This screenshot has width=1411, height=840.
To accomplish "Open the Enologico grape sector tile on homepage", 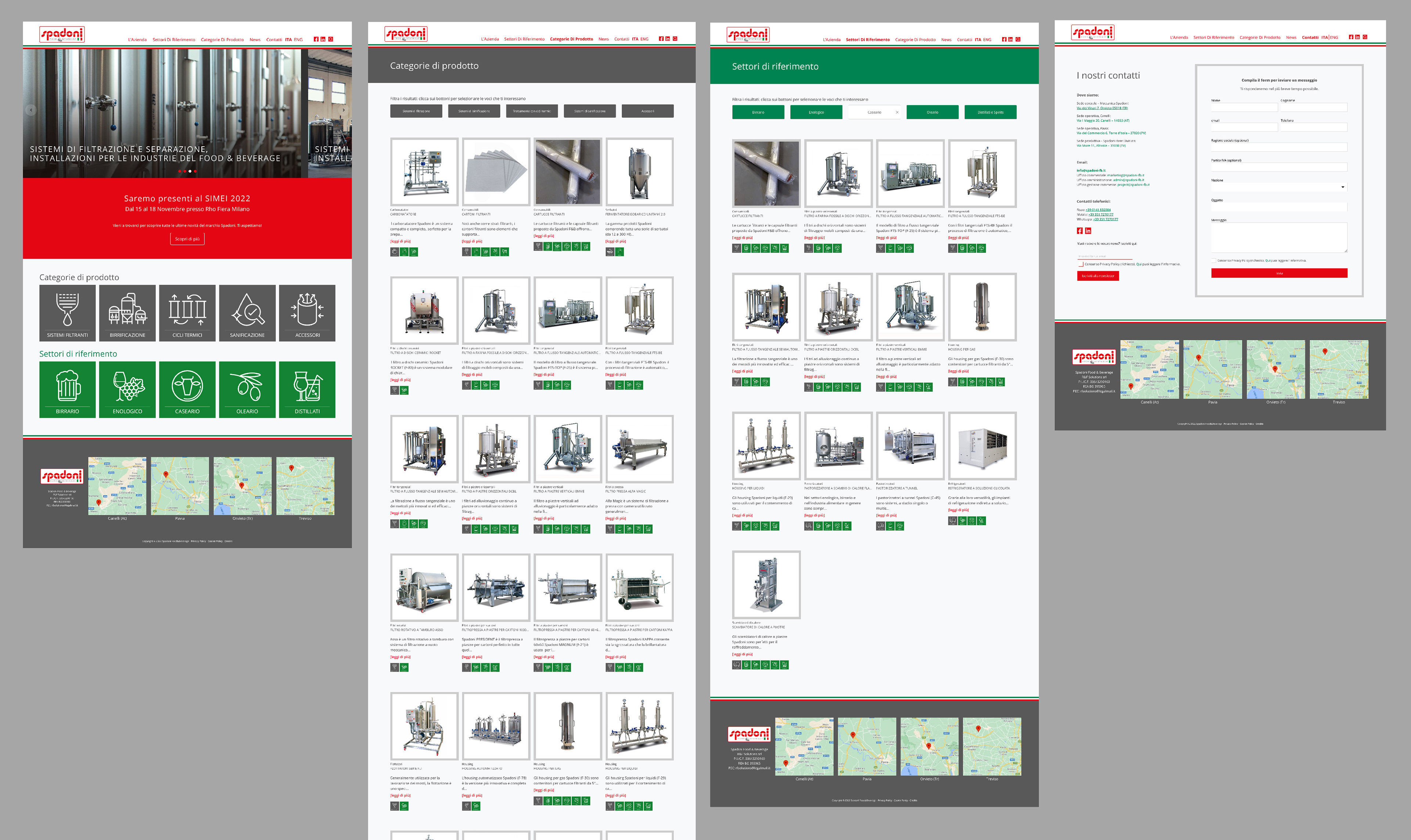I will coord(128,390).
